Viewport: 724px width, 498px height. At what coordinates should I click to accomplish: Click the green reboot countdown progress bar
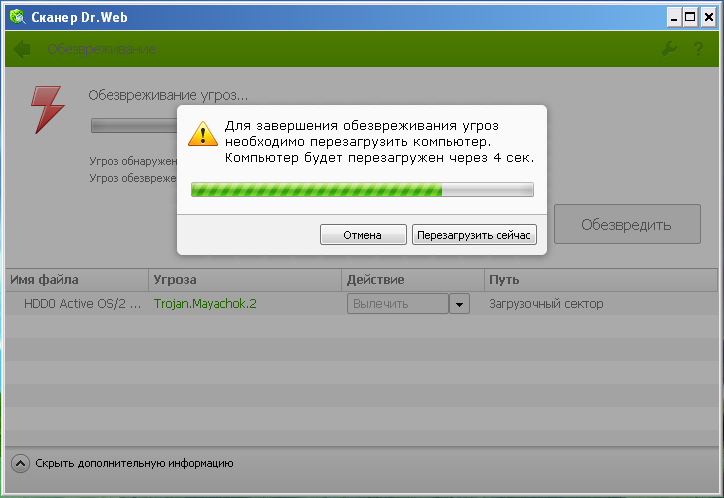pos(362,190)
